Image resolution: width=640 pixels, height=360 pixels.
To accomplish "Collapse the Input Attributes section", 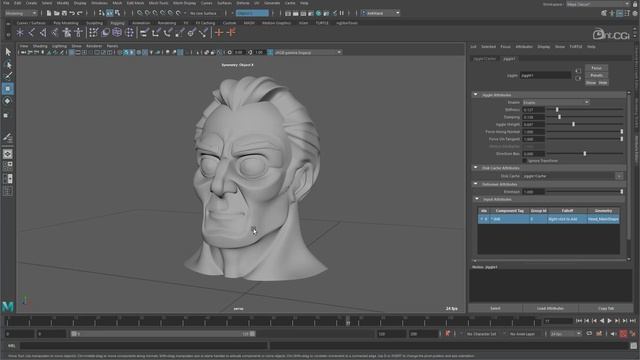I will 477,199.
